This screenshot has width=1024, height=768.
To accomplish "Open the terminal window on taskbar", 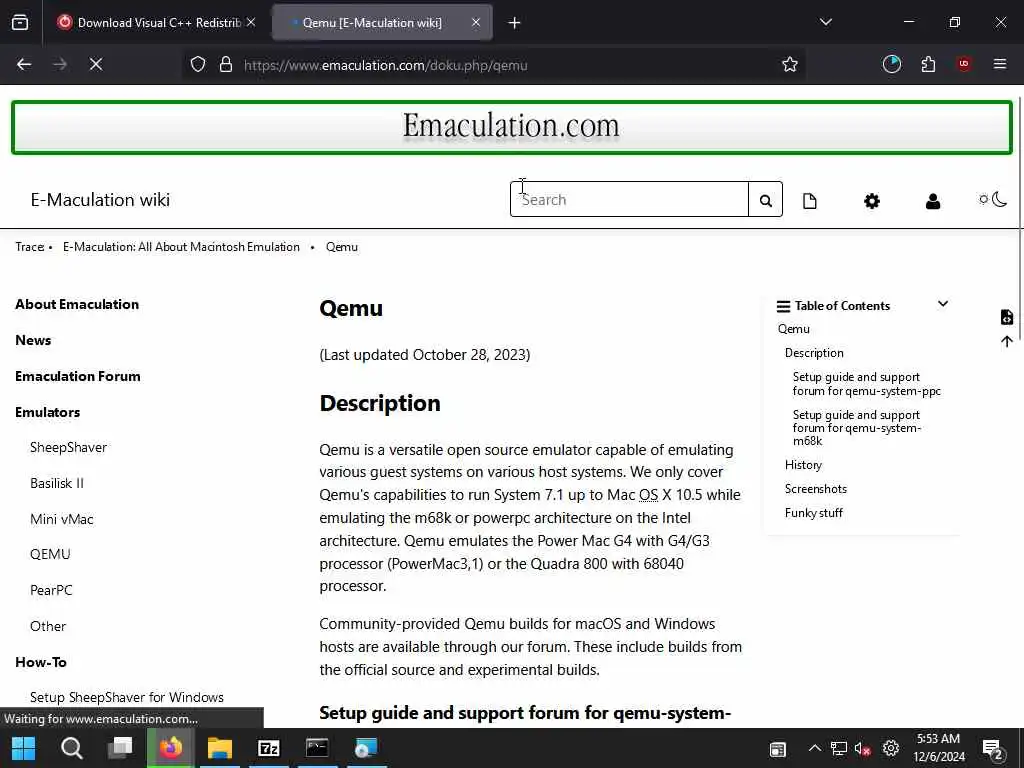I will [317, 748].
